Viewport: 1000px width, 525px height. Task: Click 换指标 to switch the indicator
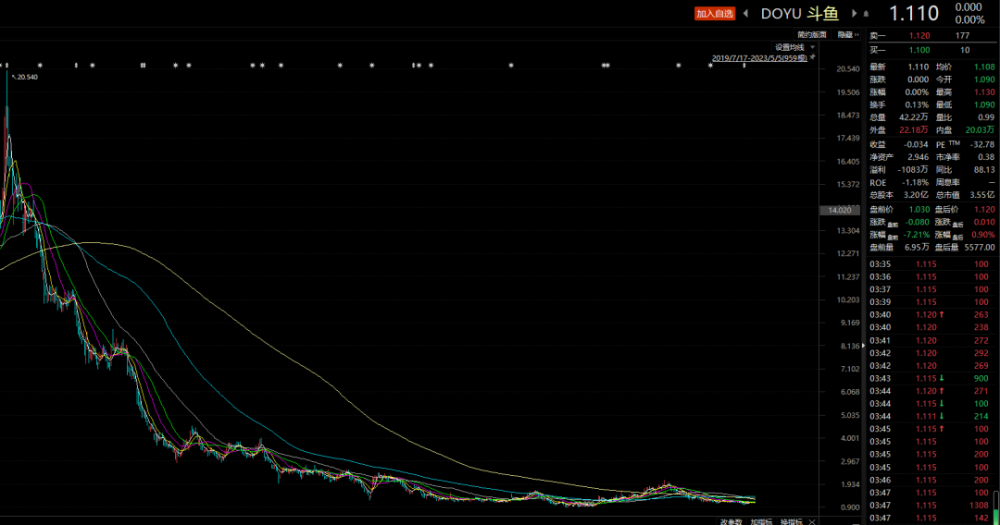coord(791,522)
